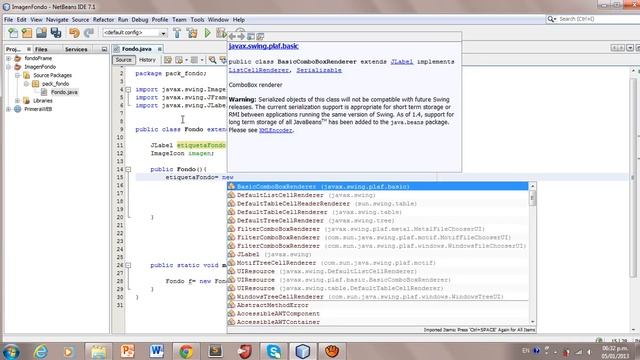
Task: Open Microsoft Word from the taskbar
Action: tap(157, 351)
